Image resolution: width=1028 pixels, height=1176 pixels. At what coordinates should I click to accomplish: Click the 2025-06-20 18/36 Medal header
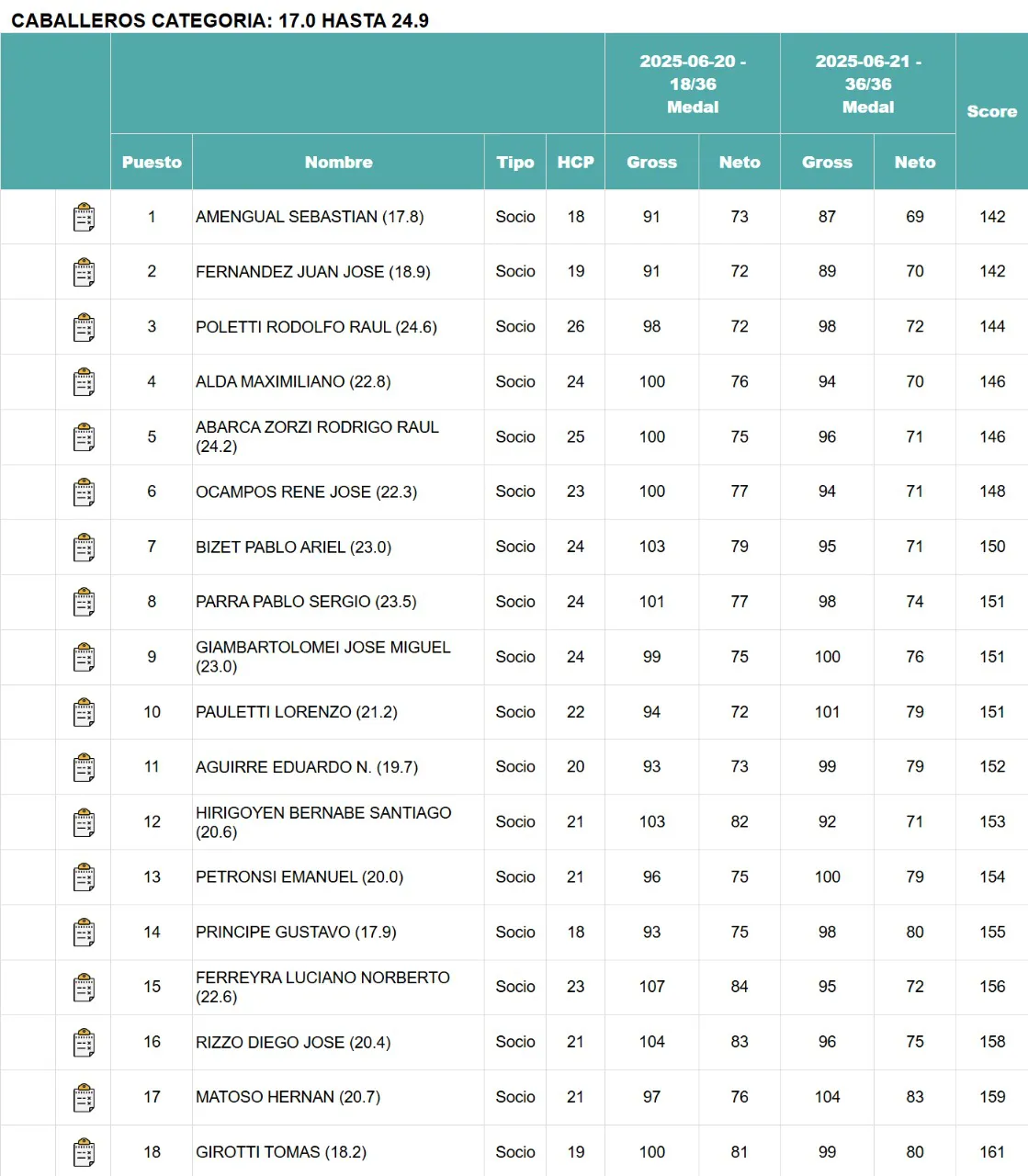[x=693, y=84]
